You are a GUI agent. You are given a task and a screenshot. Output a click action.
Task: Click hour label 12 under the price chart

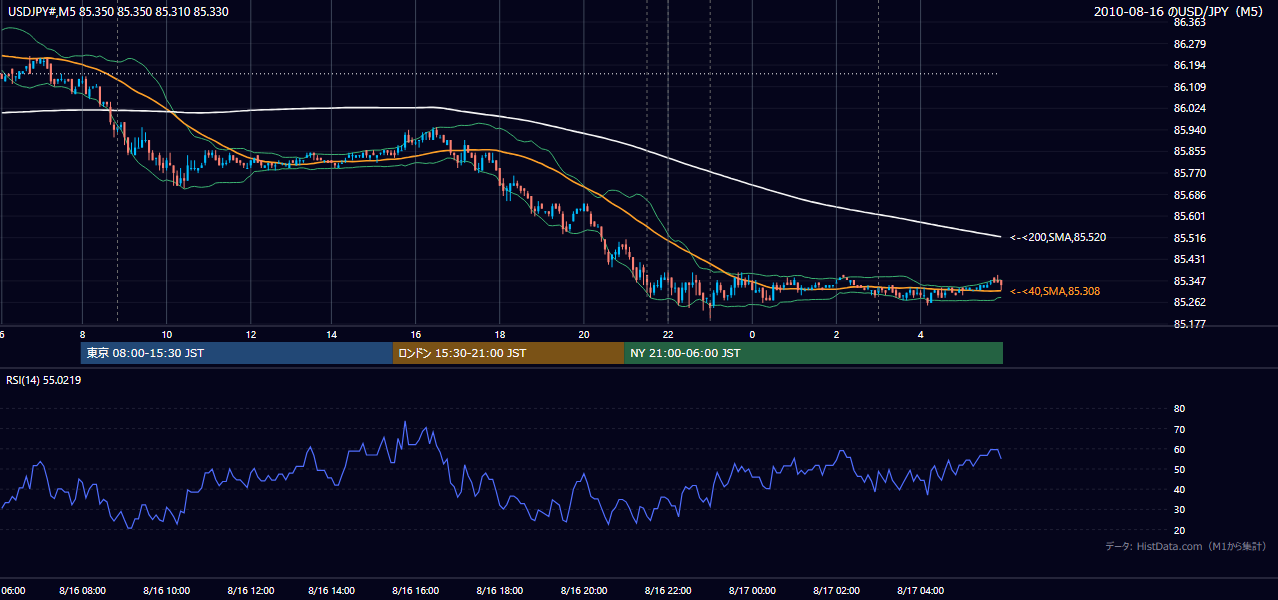[251, 334]
